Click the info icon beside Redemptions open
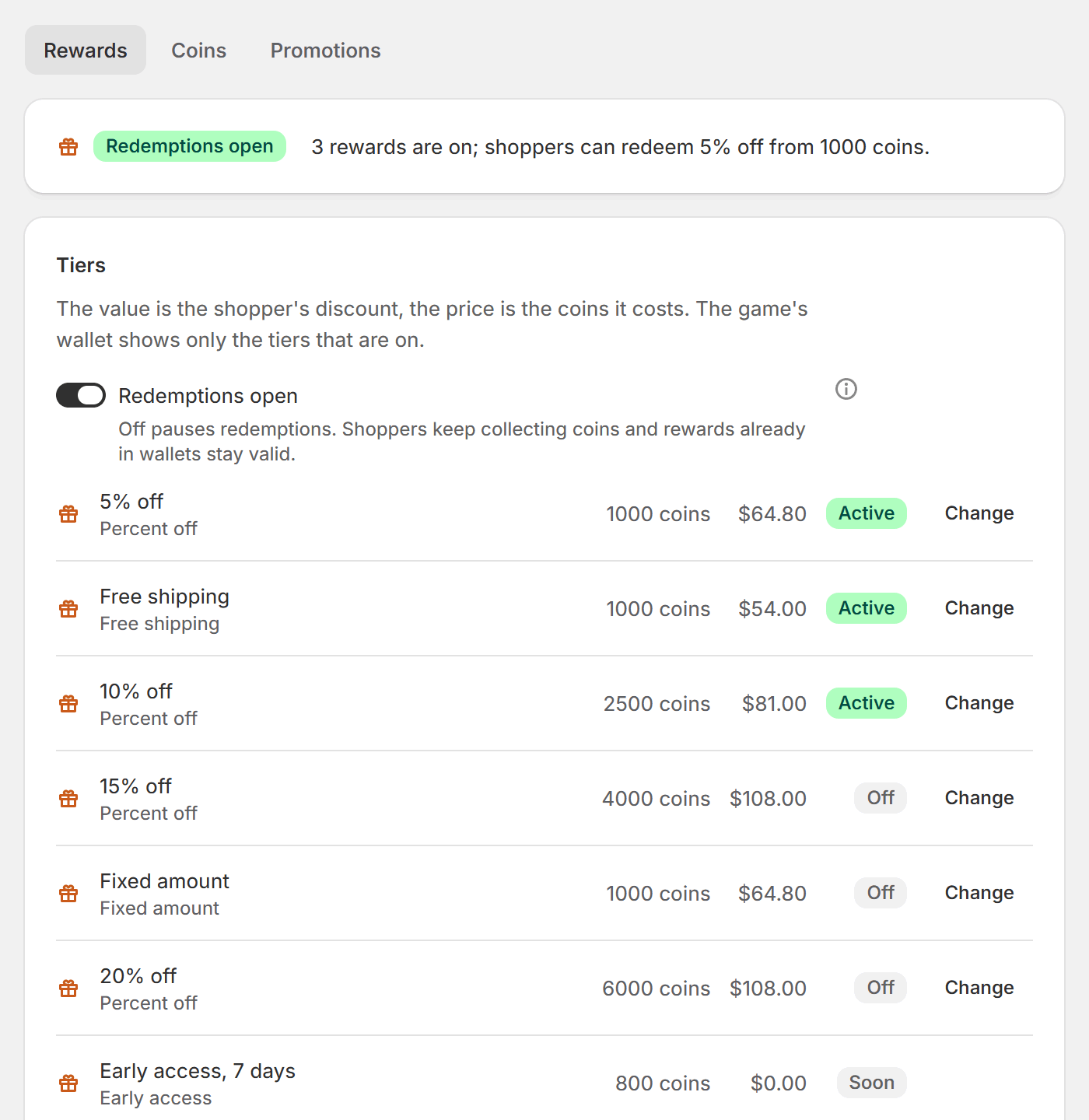 coord(846,389)
